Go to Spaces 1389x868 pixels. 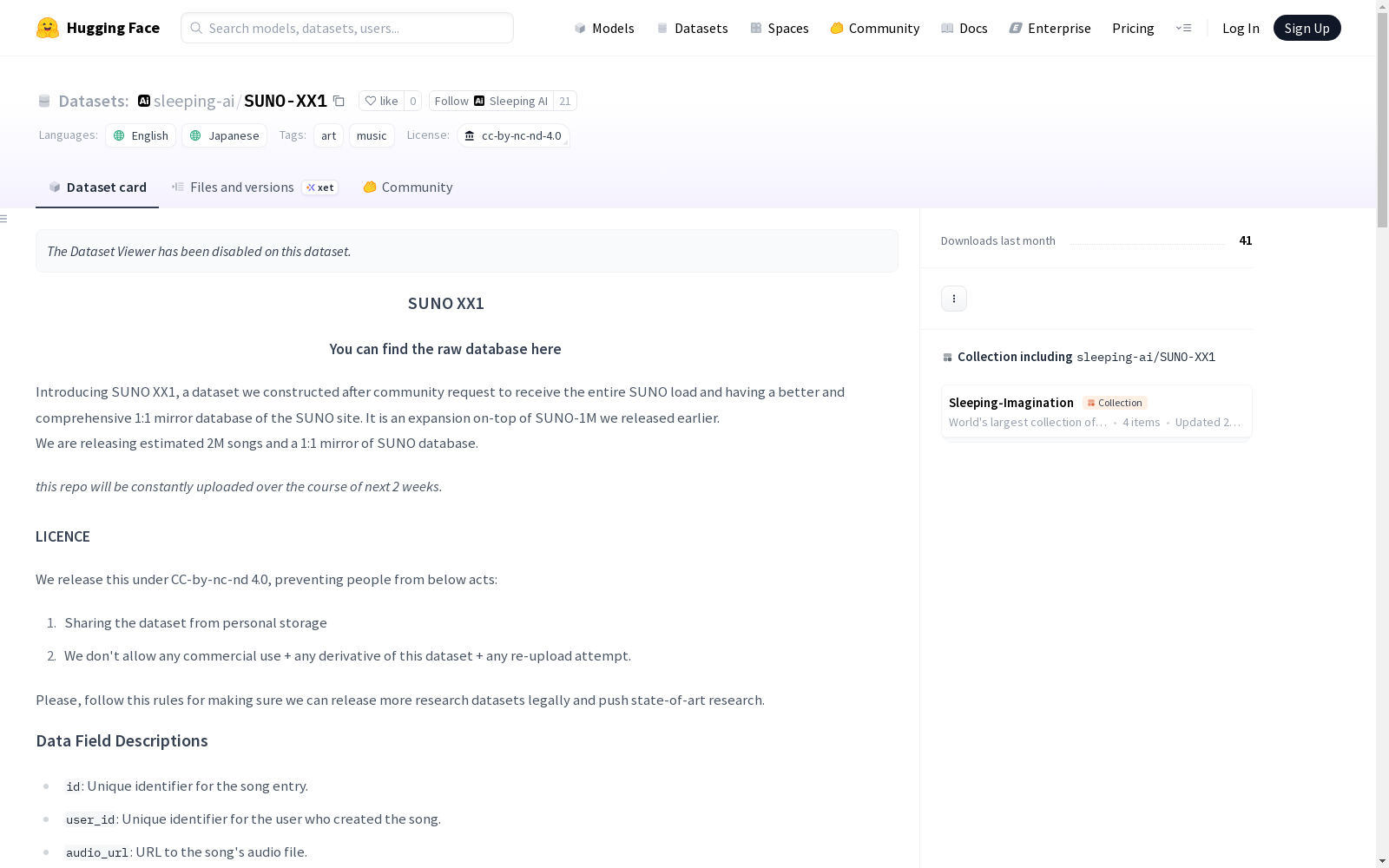(x=780, y=28)
